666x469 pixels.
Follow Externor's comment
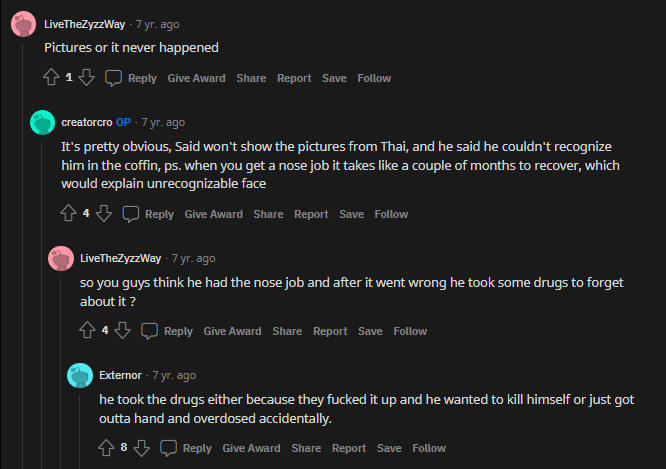[429, 448]
